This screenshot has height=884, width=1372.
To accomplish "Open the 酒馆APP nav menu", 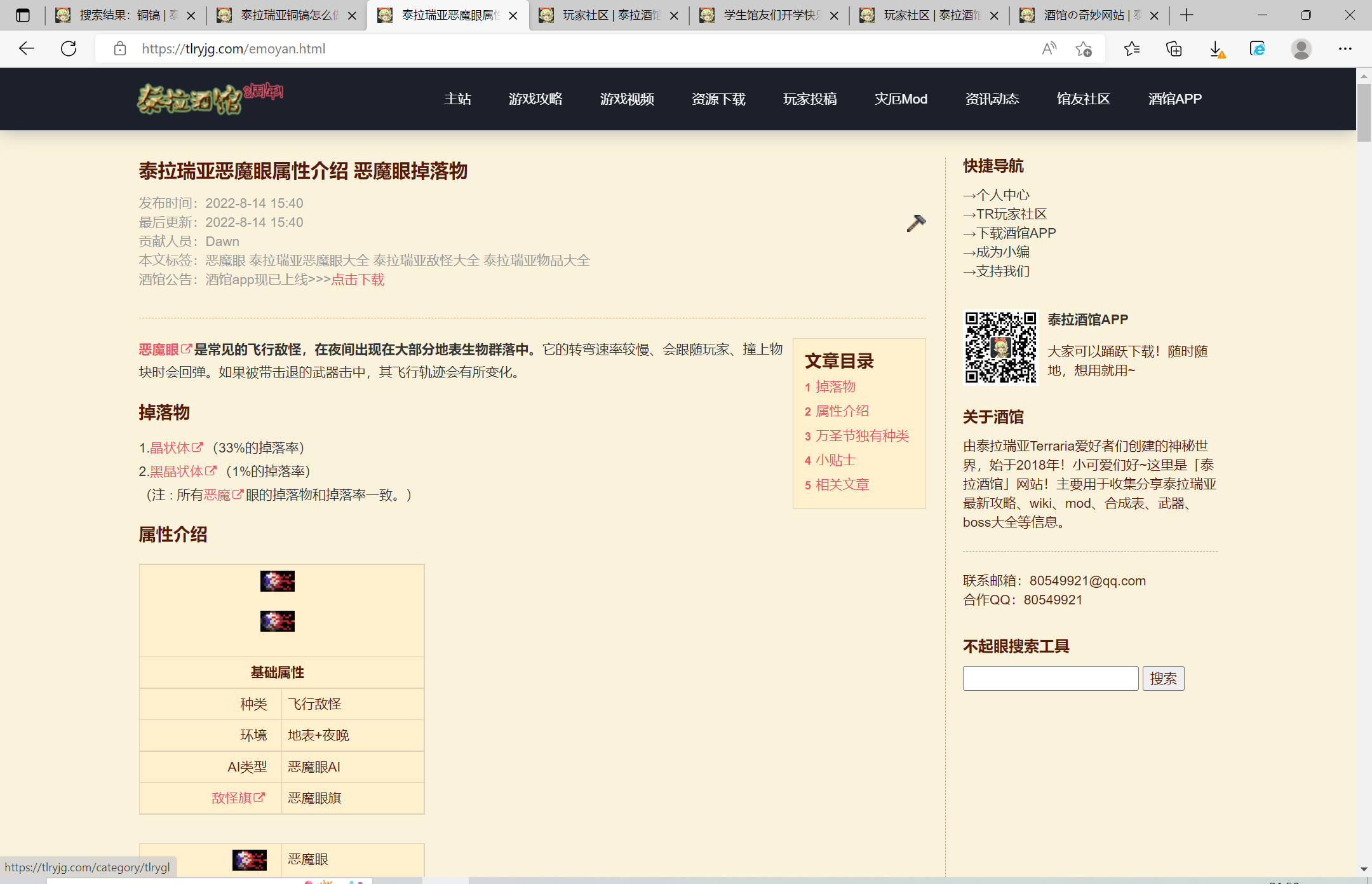I will click(1175, 99).
